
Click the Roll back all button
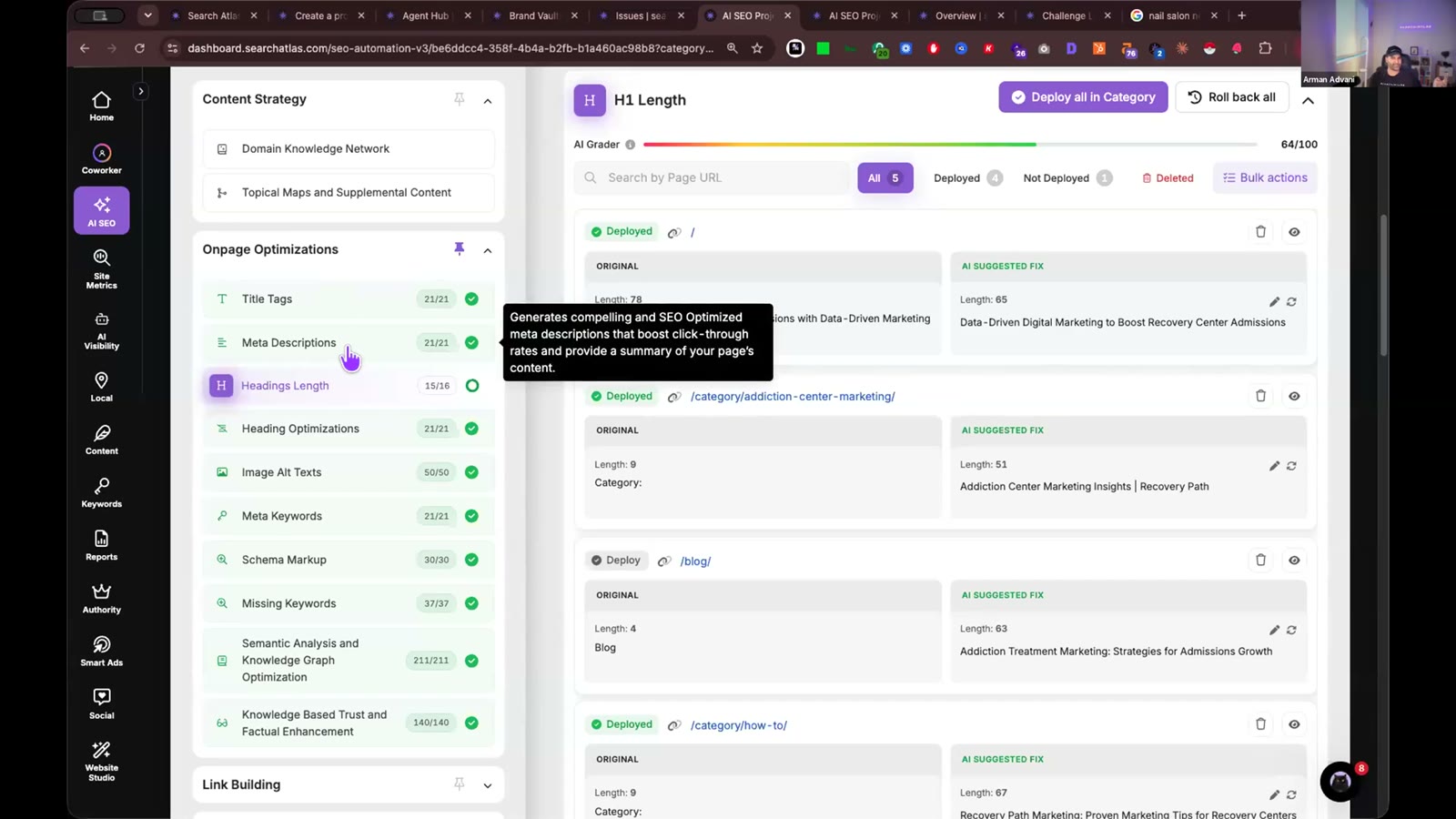coord(1232,97)
